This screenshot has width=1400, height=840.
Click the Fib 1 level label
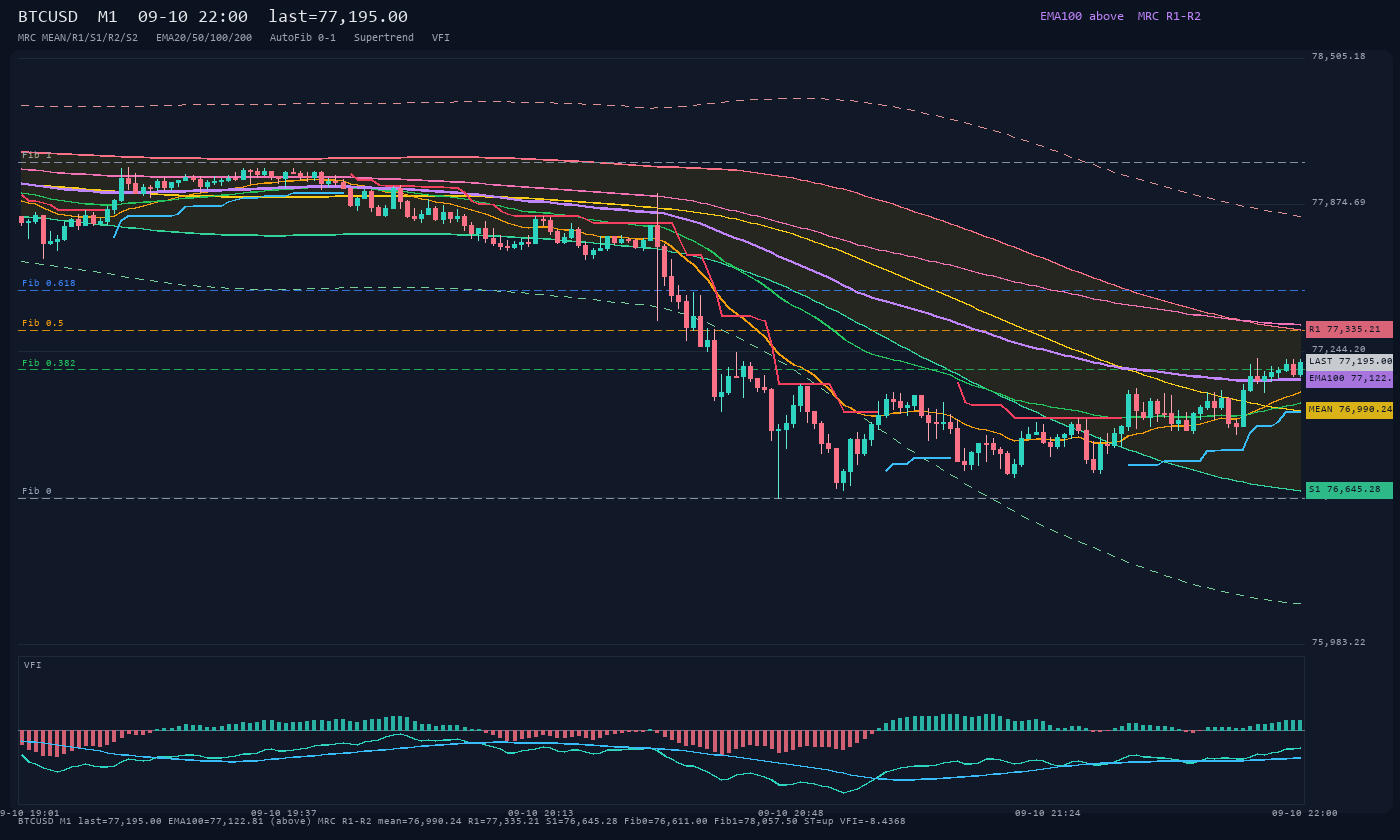(37, 155)
